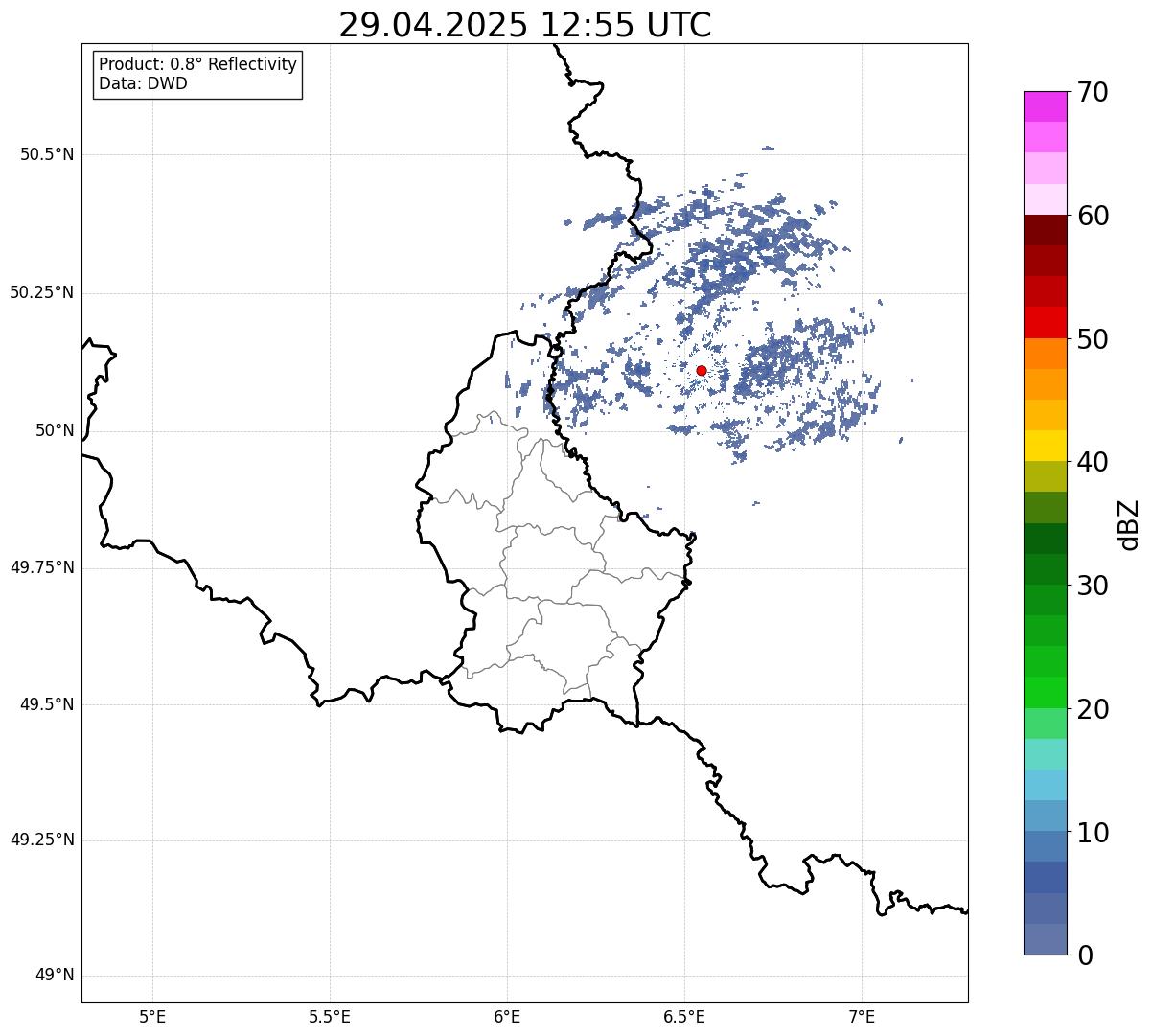This screenshot has width=1152, height=1036.
Task: Click the 30 colorbar tick label
Action: 1093,586
